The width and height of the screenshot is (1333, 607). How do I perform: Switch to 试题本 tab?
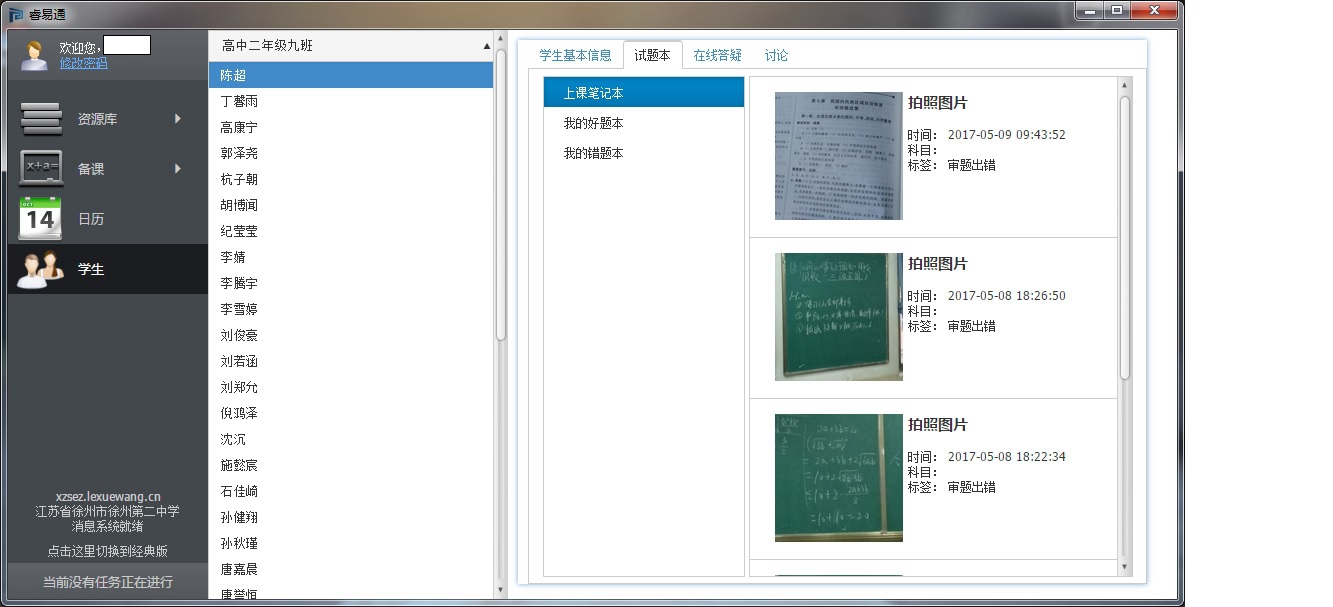652,56
